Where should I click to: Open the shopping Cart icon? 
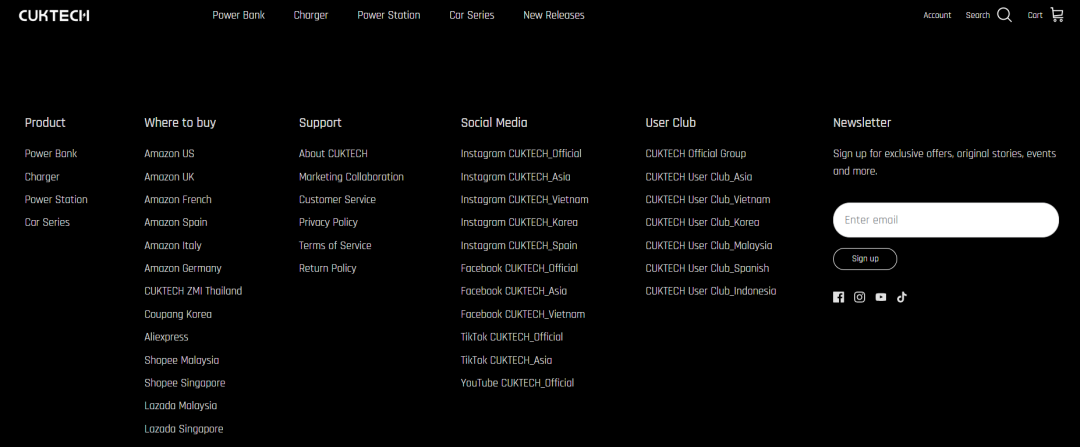[x=1057, y=15]
